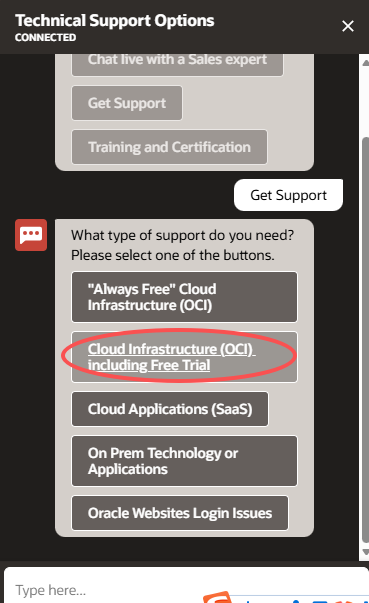Click the orange icon below the input
The height and width of the screenshot is (603, 369).
point(217,597)
